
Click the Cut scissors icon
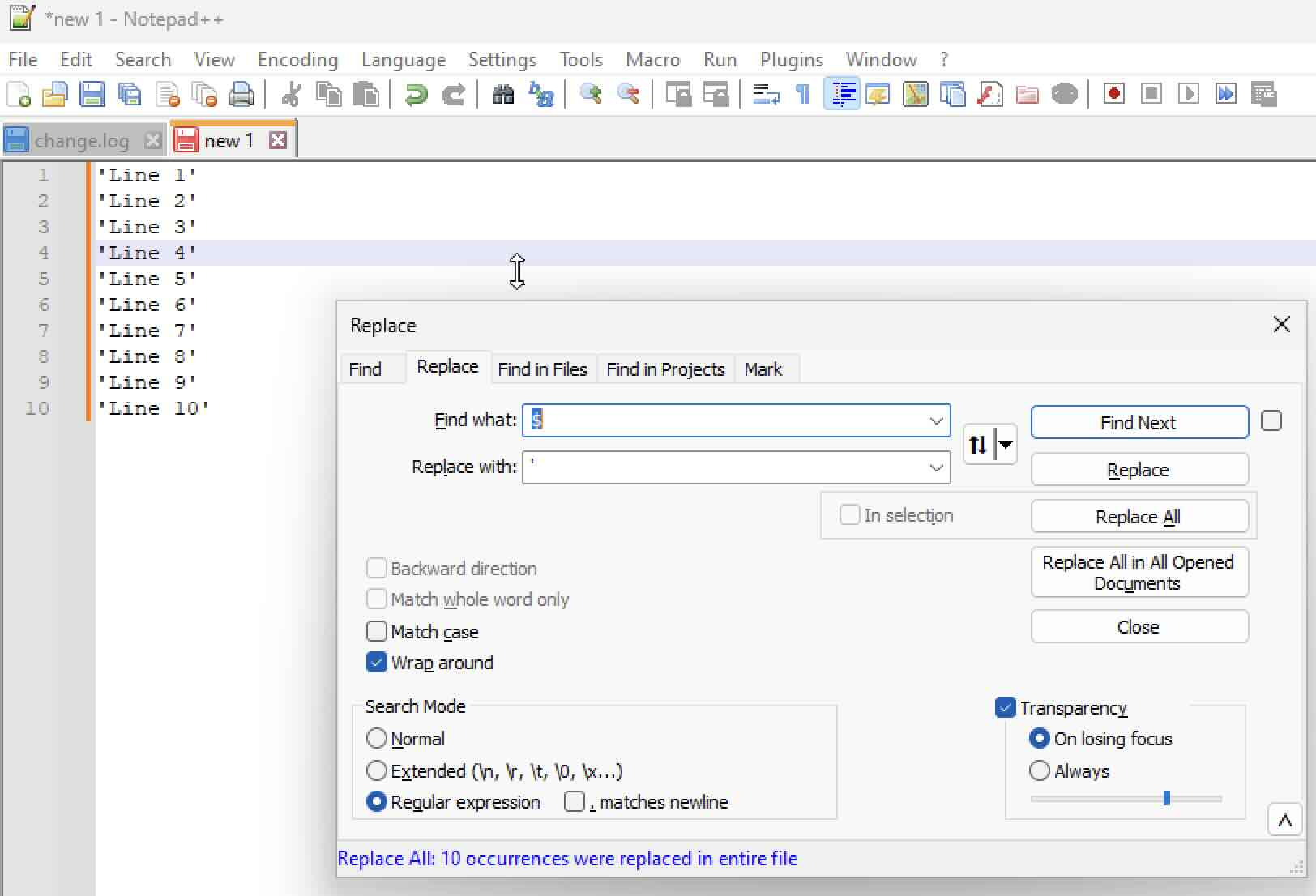tap(291, 95)
